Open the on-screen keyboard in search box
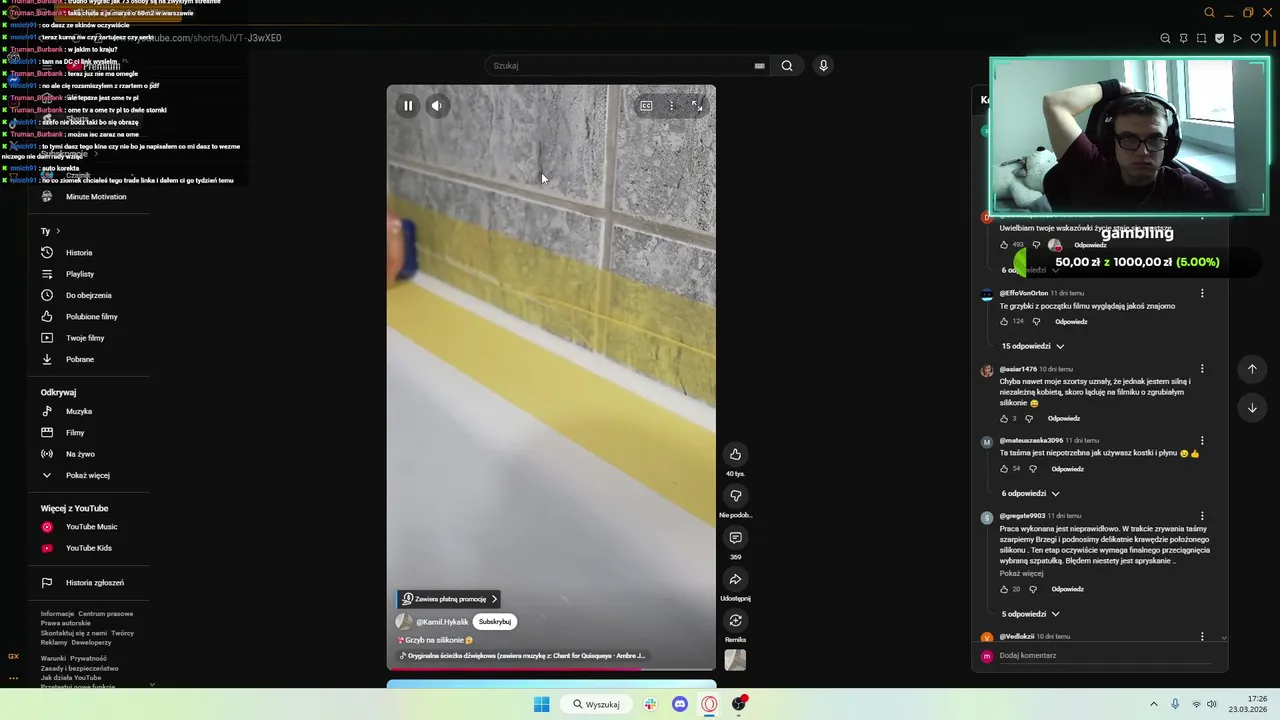The width and height of the screenshot is (1280, 720). coord(760,66)
